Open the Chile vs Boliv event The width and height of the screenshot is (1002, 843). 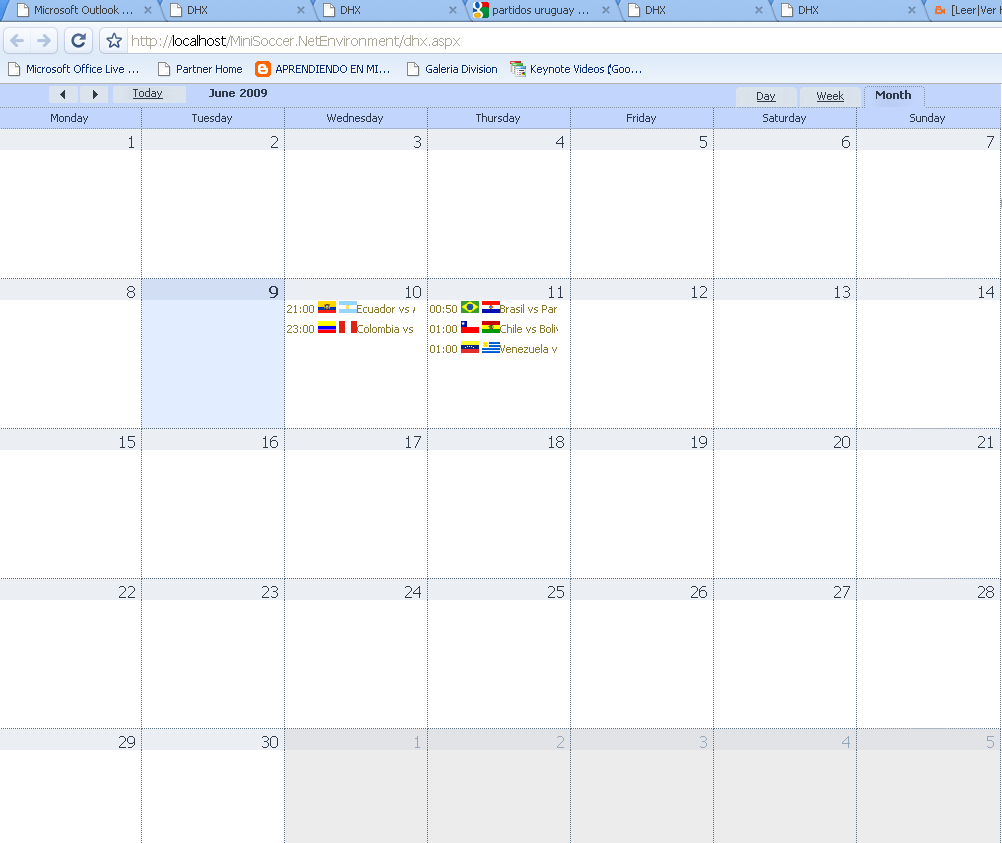(493, 329)
